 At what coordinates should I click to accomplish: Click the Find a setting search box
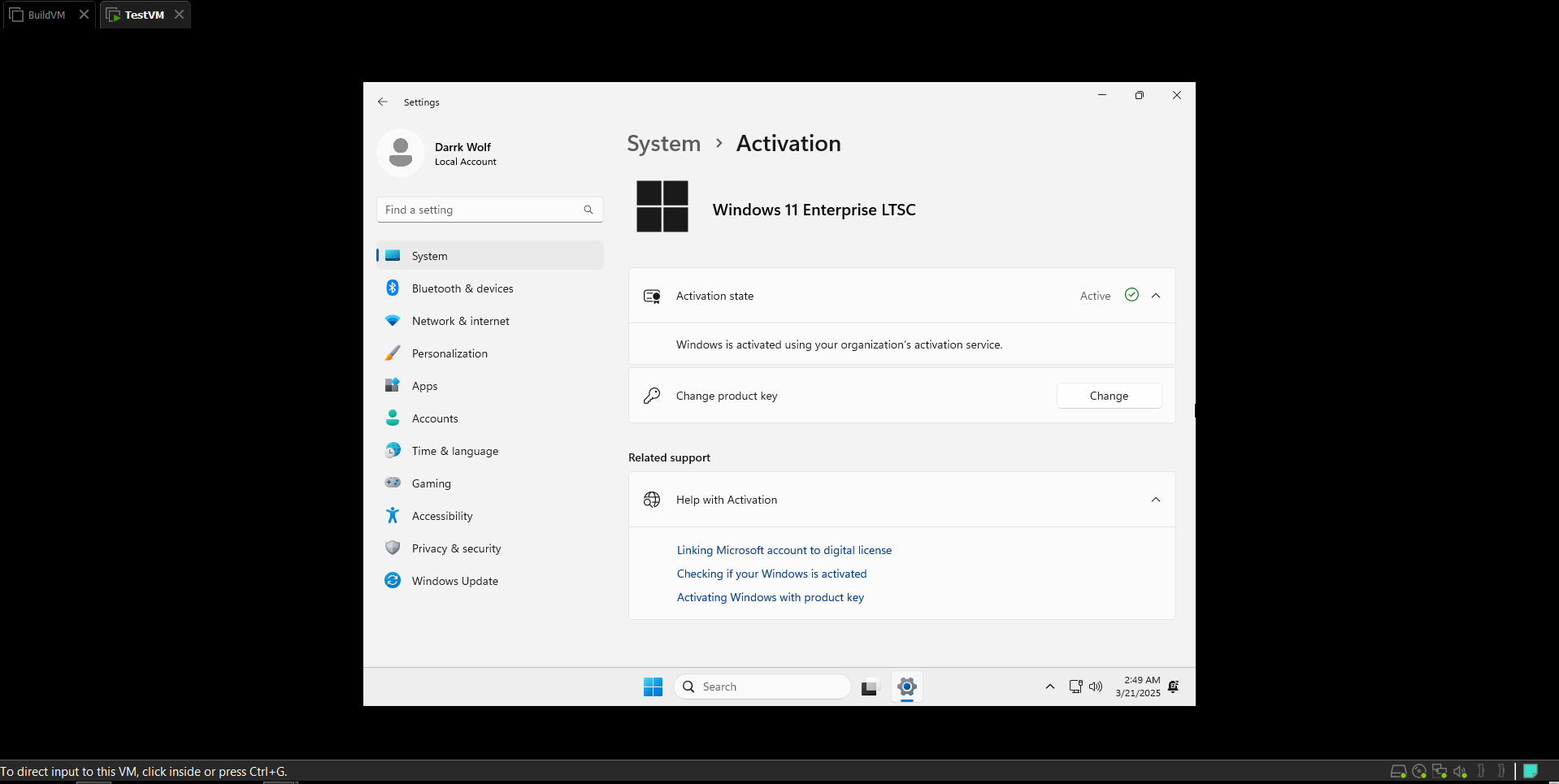click(489, 210)
